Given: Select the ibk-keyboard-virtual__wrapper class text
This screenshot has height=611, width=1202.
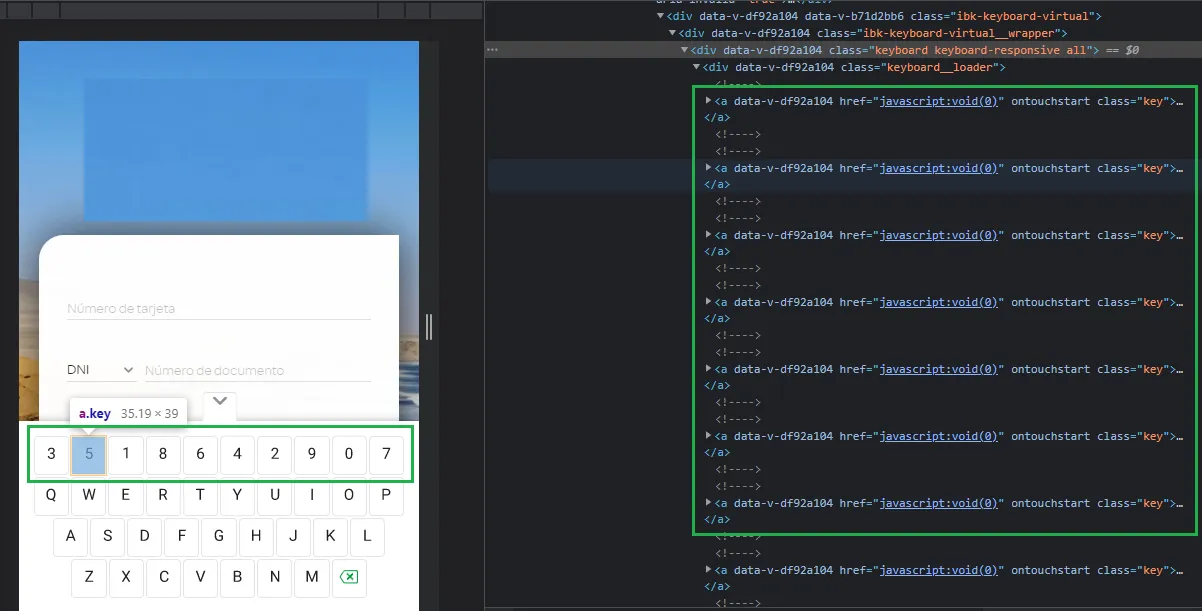Looking at the screenshot, I should pos(955,33).
